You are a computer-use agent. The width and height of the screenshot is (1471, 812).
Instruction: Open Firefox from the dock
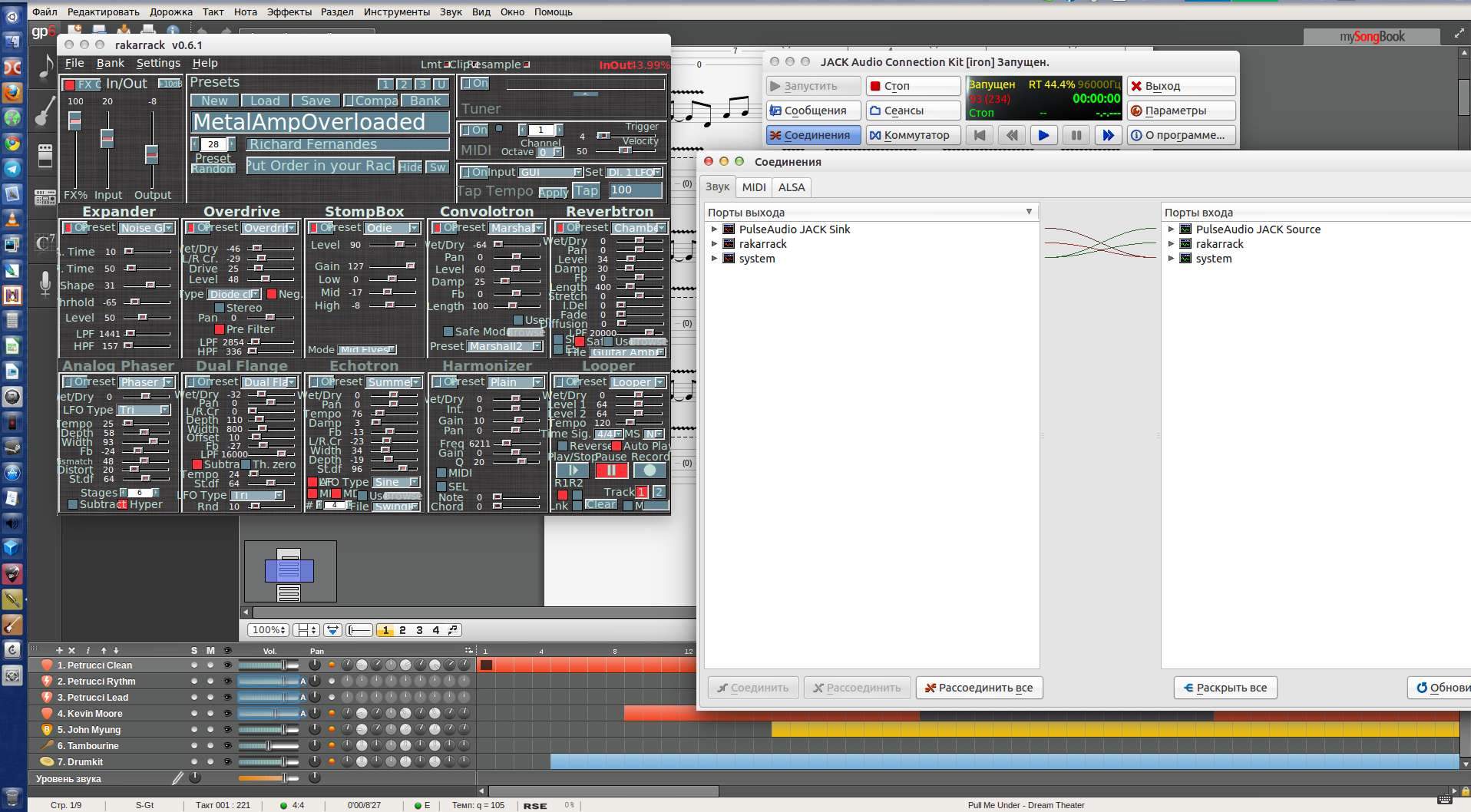[x=12, y=92]
